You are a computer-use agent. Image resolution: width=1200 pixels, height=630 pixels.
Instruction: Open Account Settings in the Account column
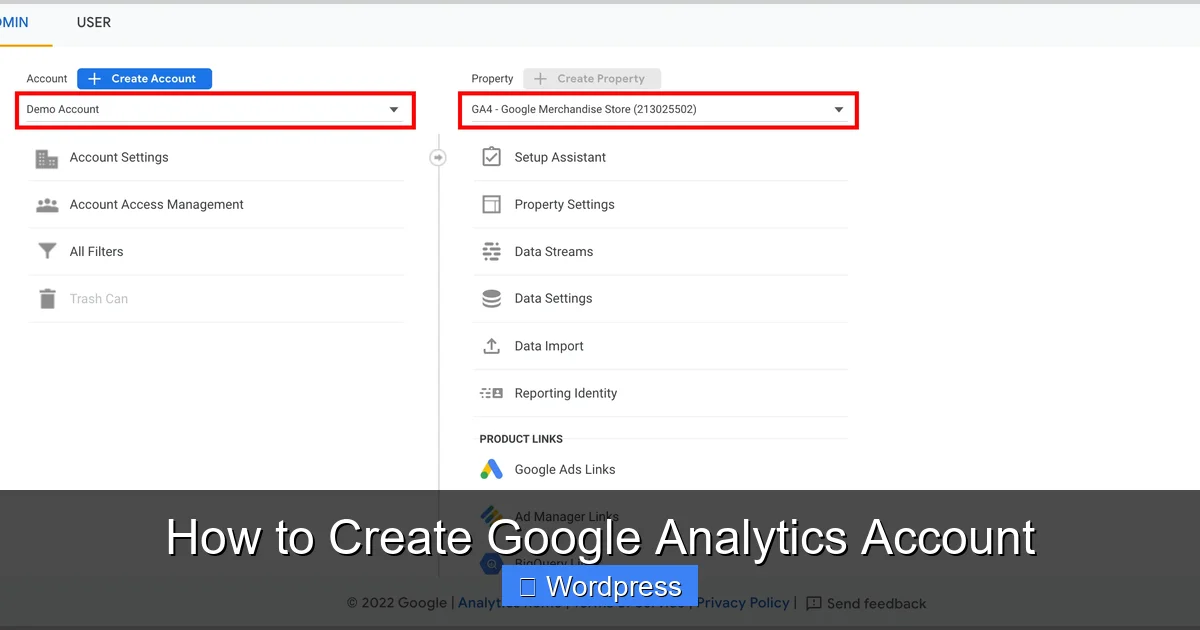coord(118,157)
